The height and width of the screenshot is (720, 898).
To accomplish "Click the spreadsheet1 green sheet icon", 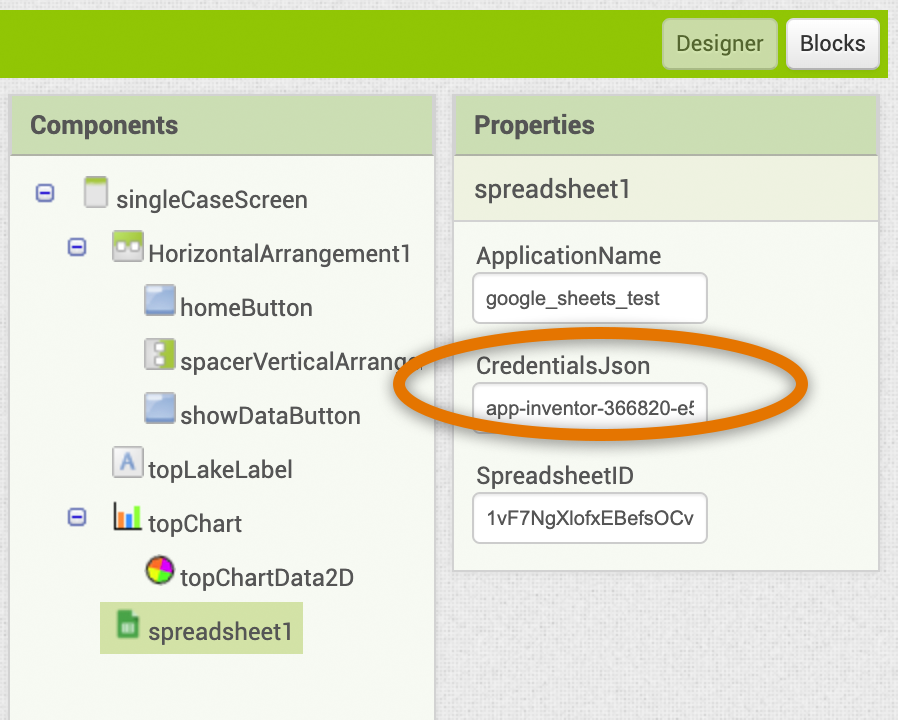I will 128,624.
